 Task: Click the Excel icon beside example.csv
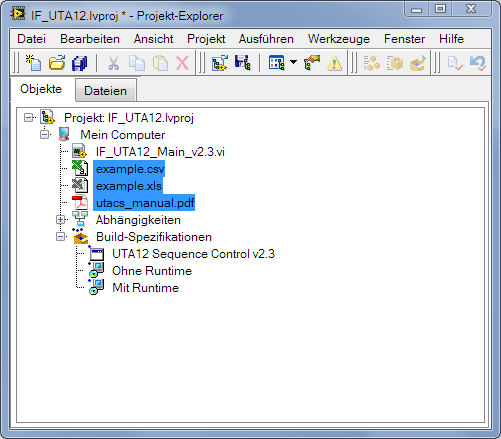(x=80, y=168)
